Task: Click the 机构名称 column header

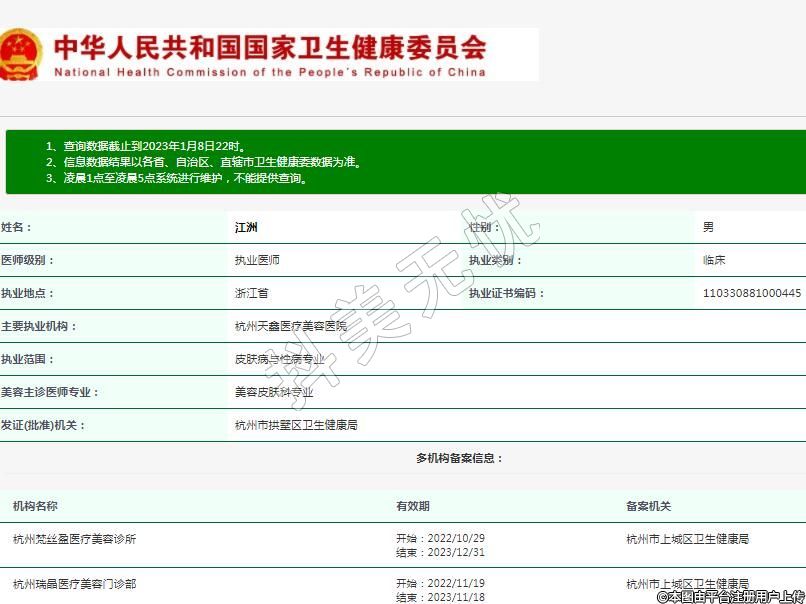Action: pyautogui.click(x=35, y=507)
